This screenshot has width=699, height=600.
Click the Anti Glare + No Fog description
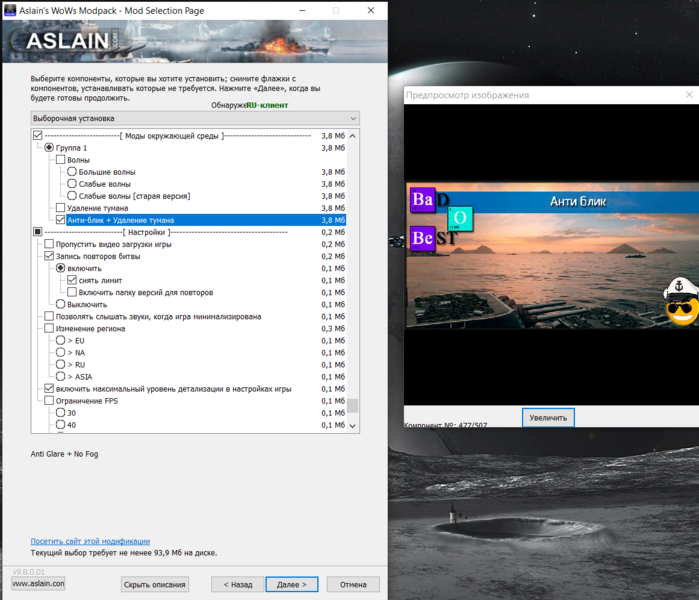[64, 454]
